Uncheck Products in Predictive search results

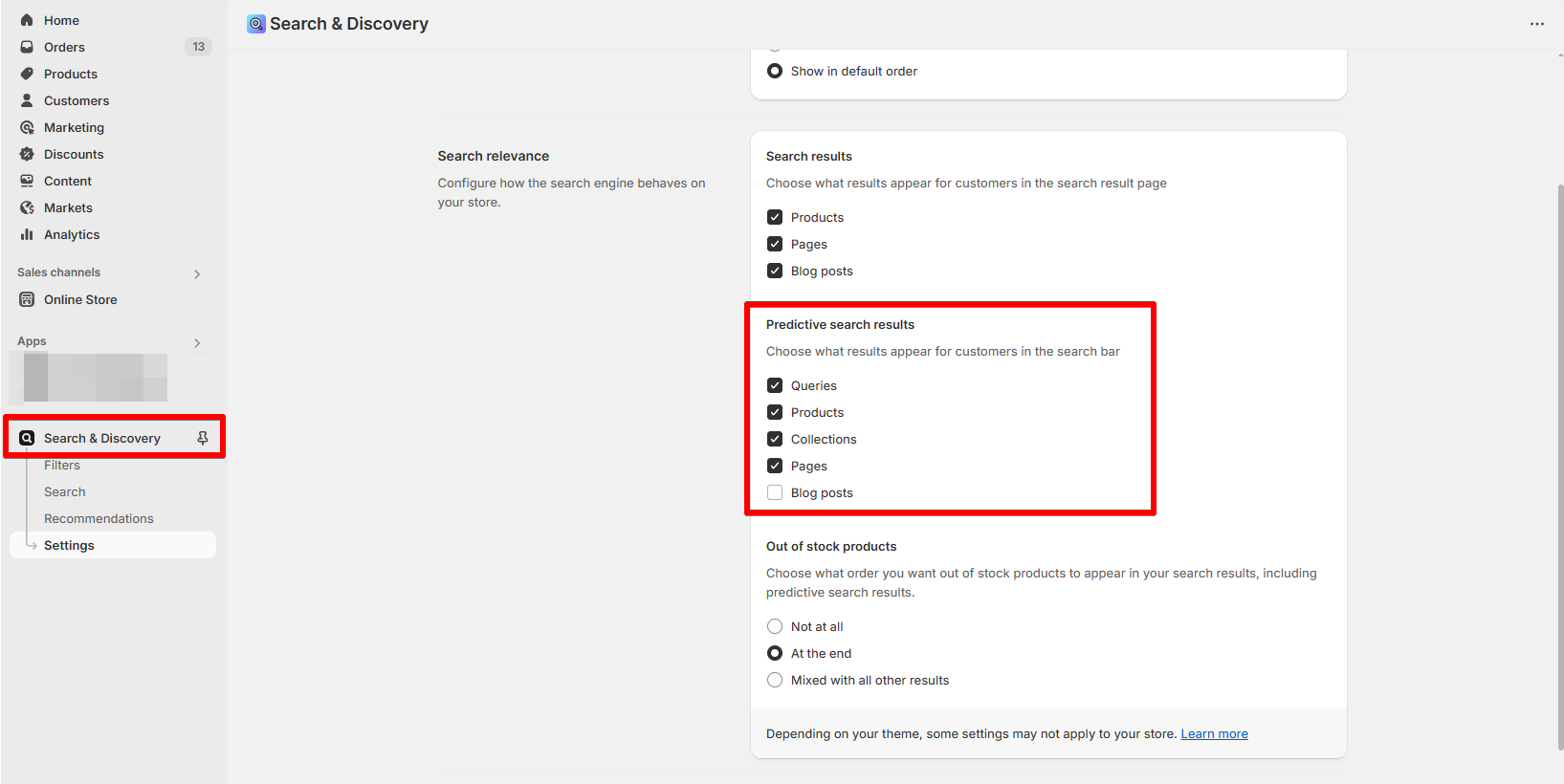click(x=775, y=412)
